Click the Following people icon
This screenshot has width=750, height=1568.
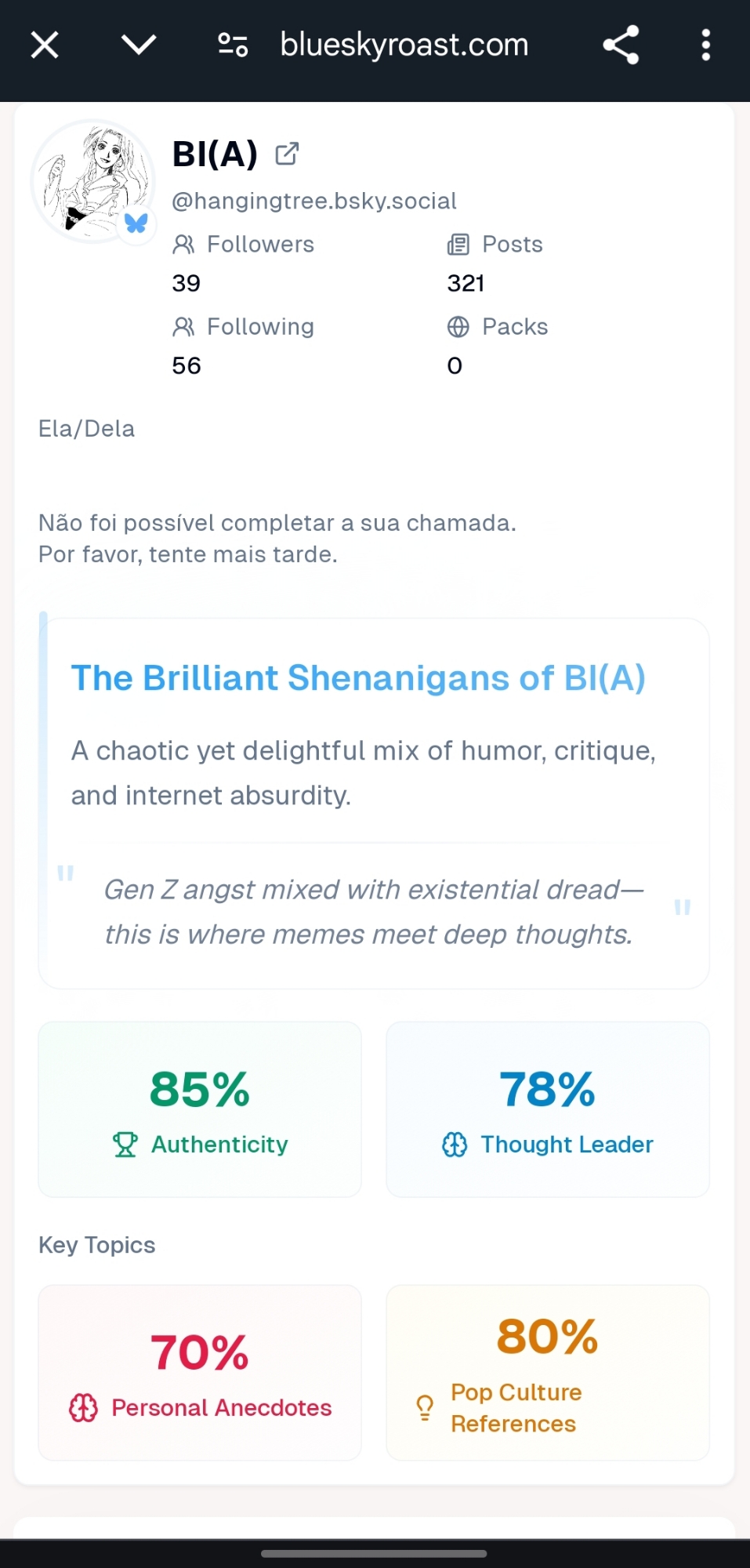(183, 327)
